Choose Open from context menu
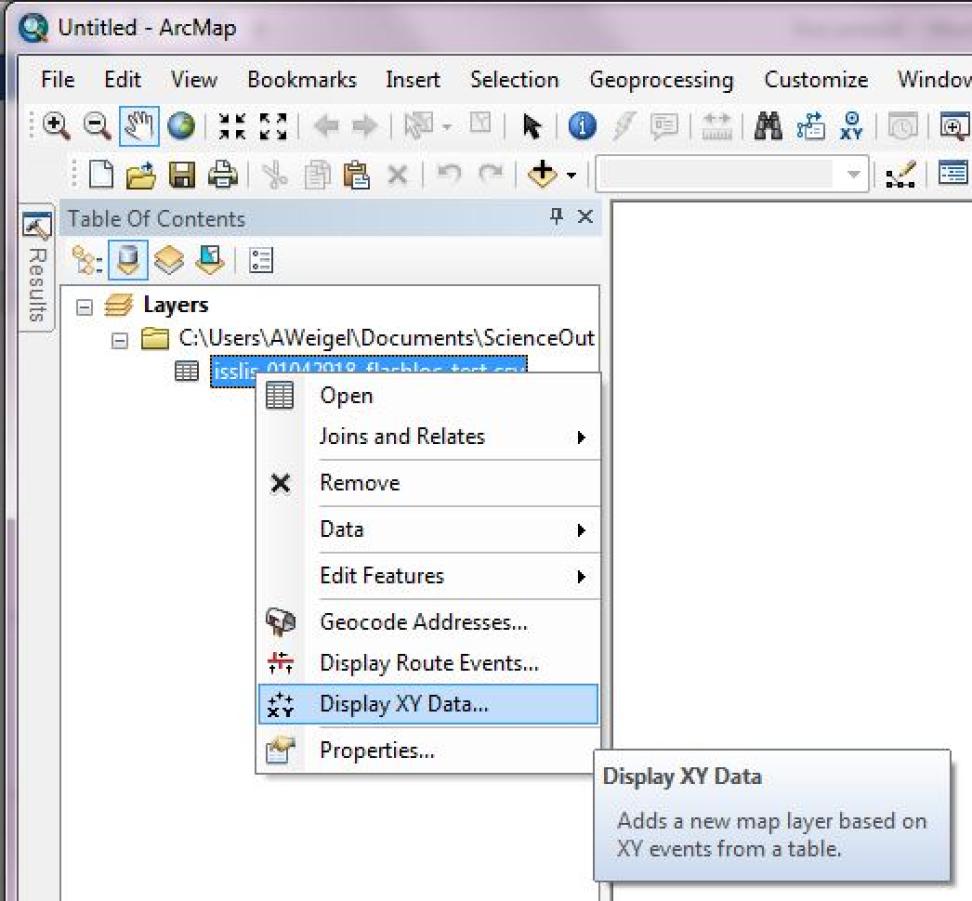This screenshot has width=972, height=901. tap(428, 396)
